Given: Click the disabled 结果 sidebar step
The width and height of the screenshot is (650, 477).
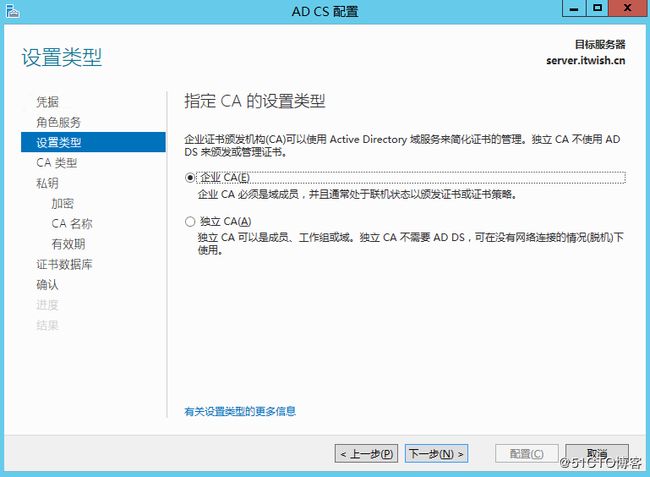Looking at the screenshot, I should tap(47, 325).
